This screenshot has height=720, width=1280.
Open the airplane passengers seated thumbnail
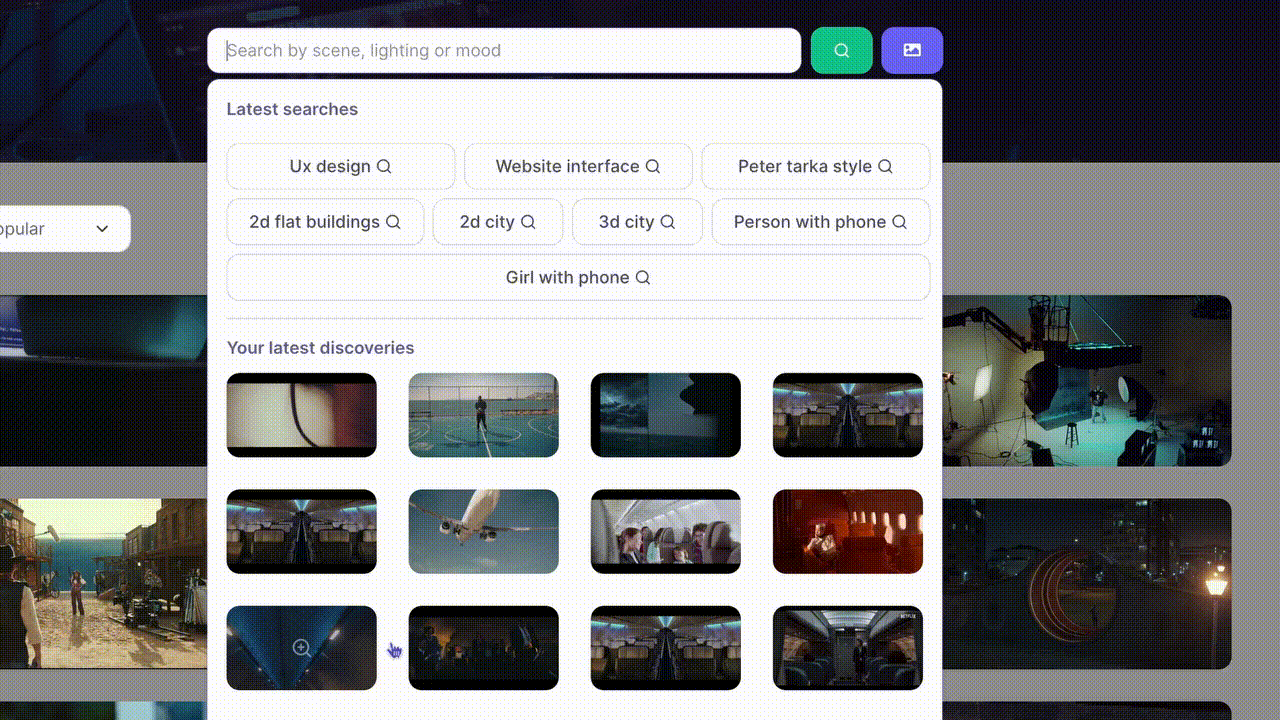tap(666, 531)
